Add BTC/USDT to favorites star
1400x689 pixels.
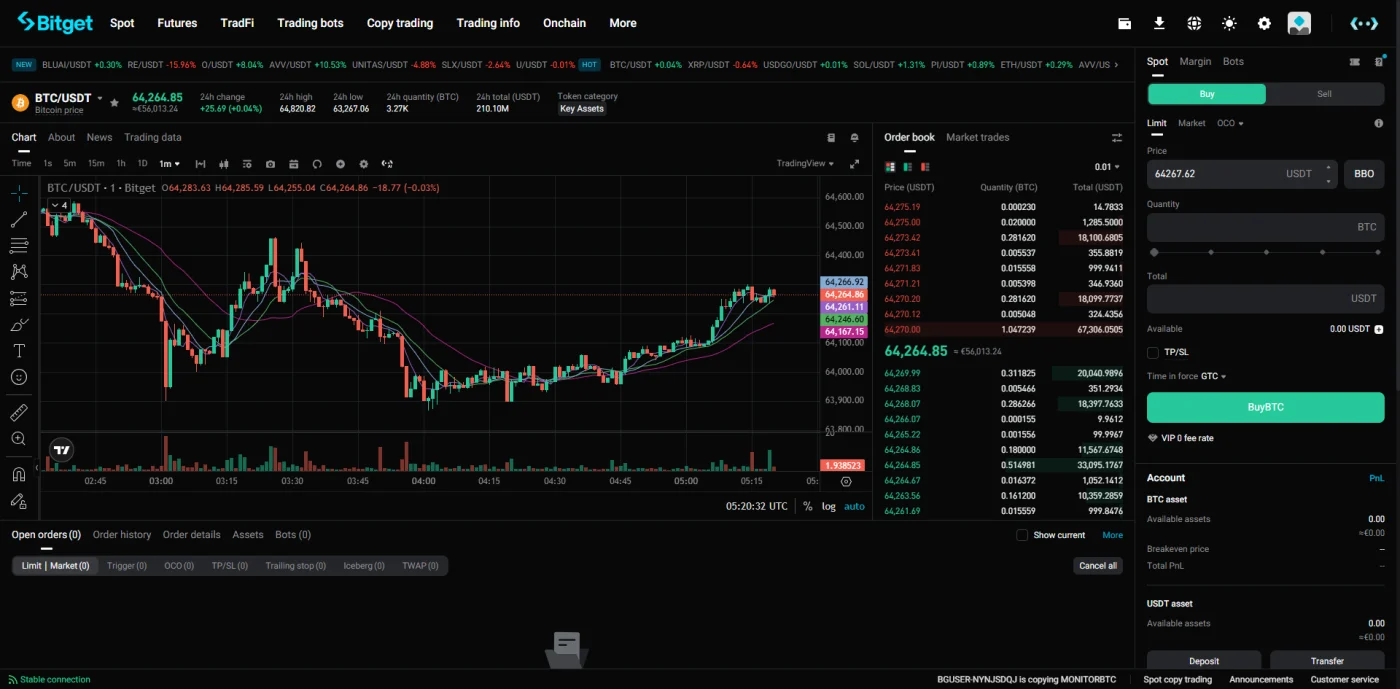point(114,102)
